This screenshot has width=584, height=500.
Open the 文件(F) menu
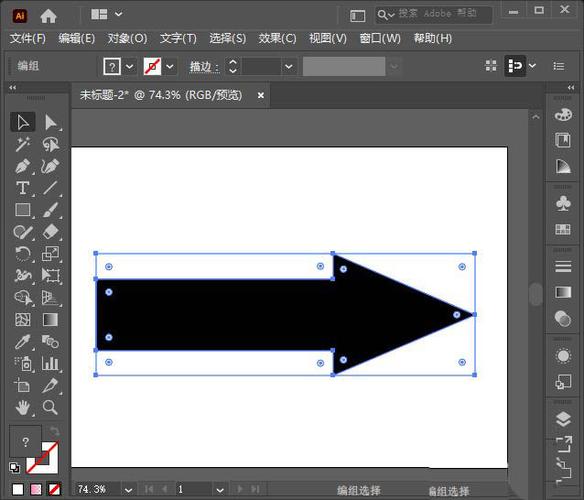(x=28, y=38)
